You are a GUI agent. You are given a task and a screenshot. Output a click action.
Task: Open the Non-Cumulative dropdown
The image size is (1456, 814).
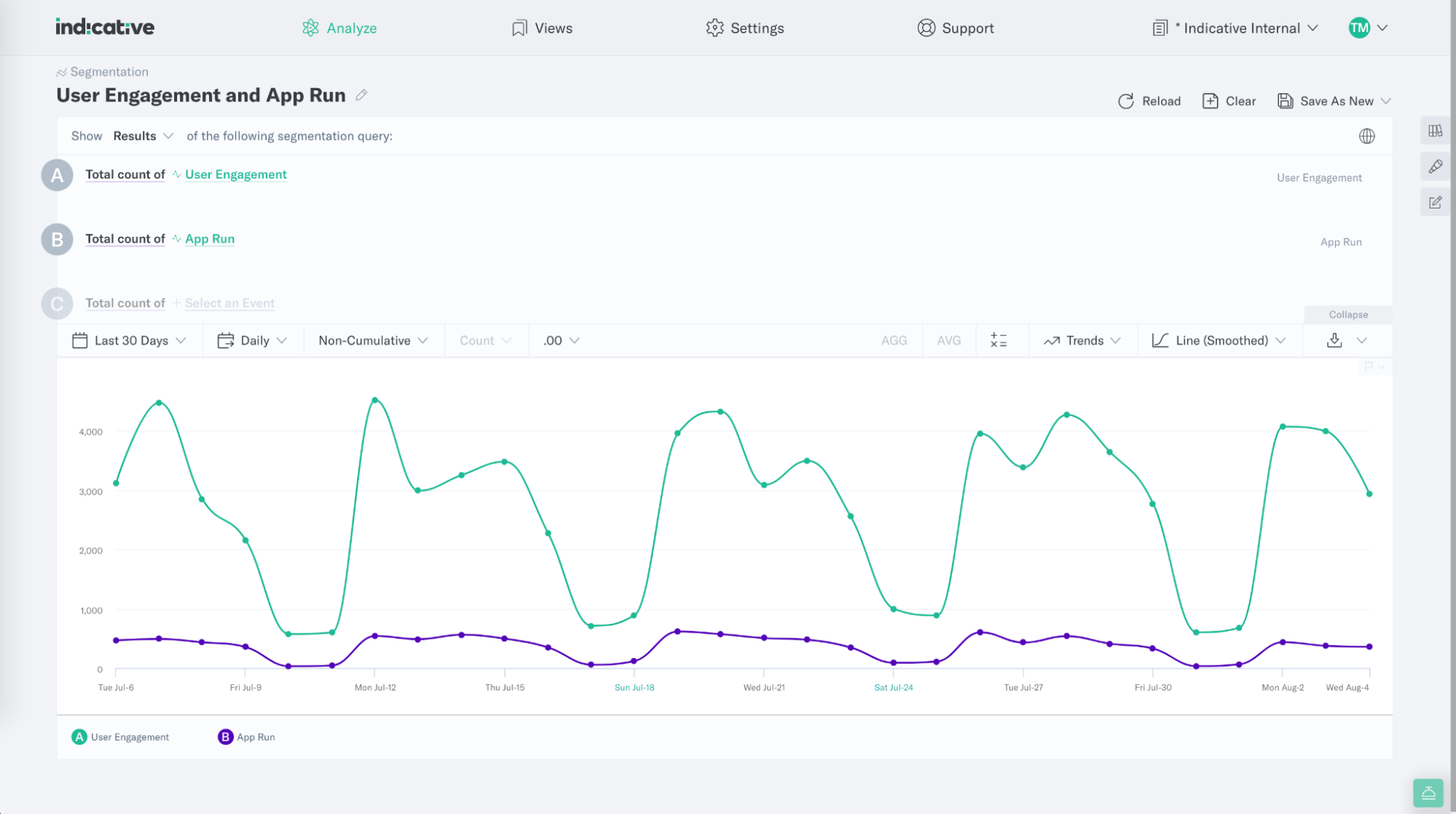tap(373, 340)
